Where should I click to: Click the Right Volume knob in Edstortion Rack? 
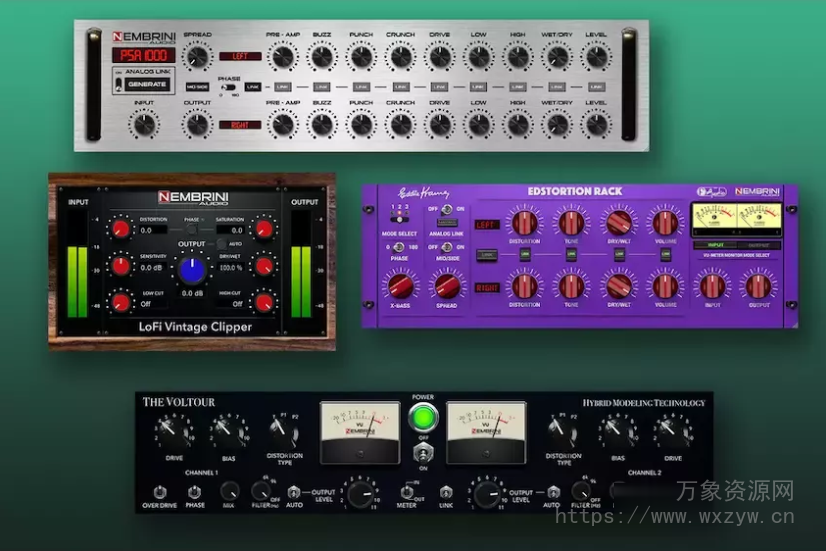[x=665, y=286]
